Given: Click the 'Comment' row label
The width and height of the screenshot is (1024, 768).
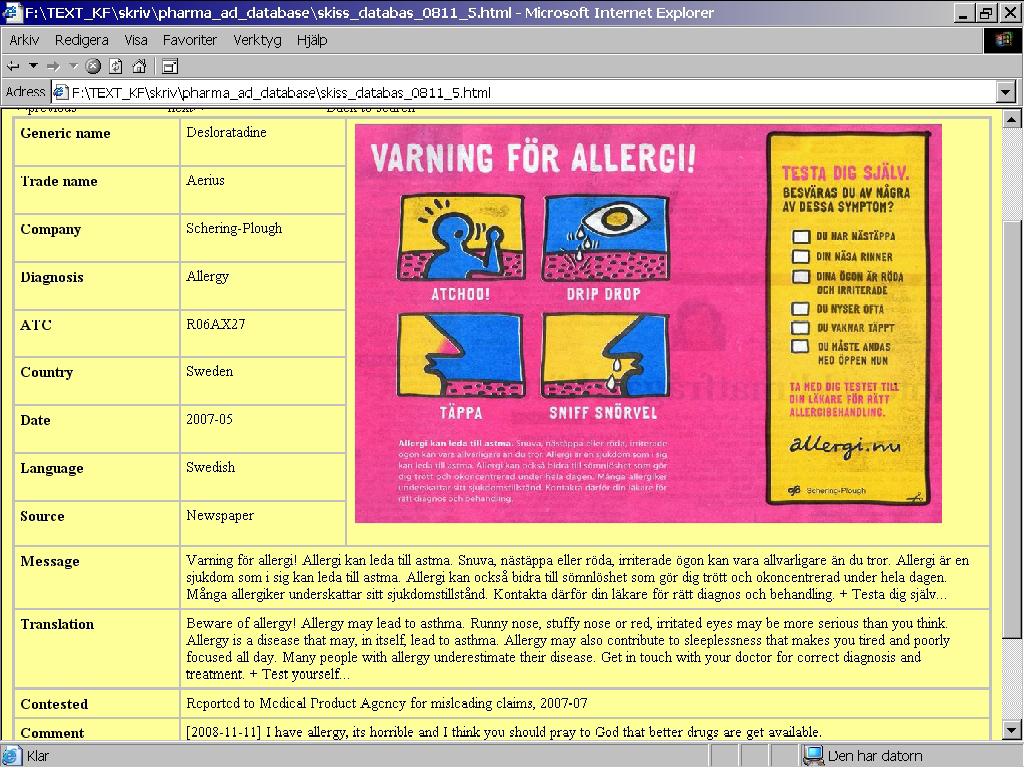Looking at the screenshot, I should tap(52, 733).
